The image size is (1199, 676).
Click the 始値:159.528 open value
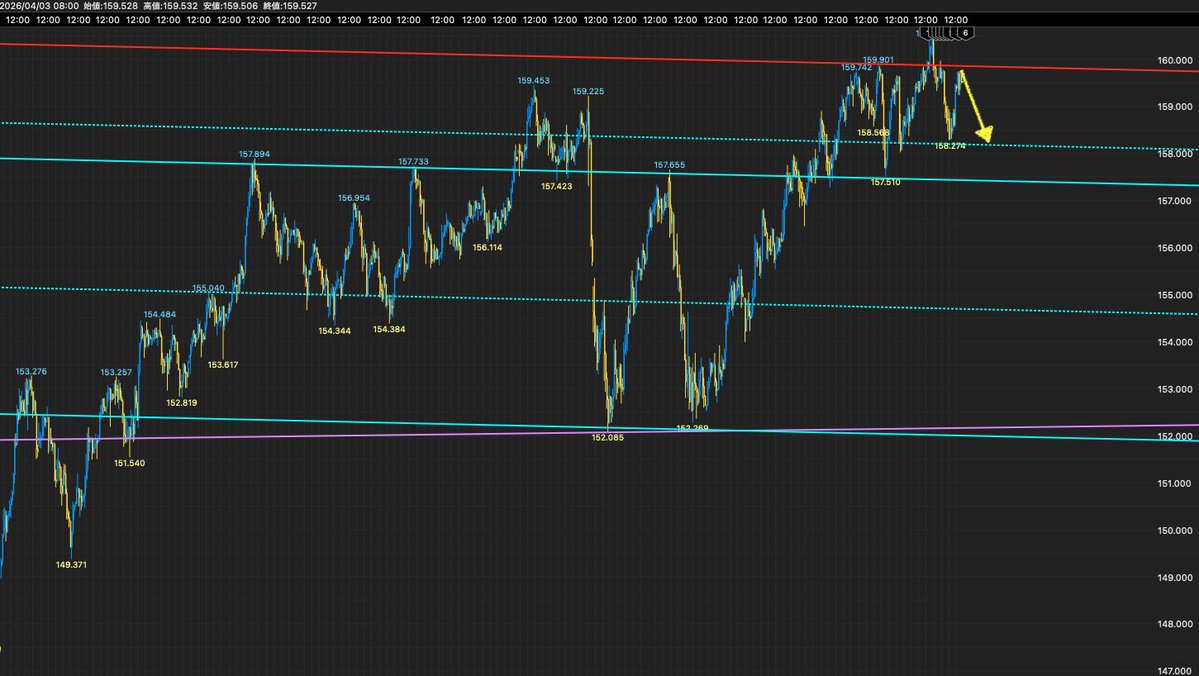pos(110,5)
